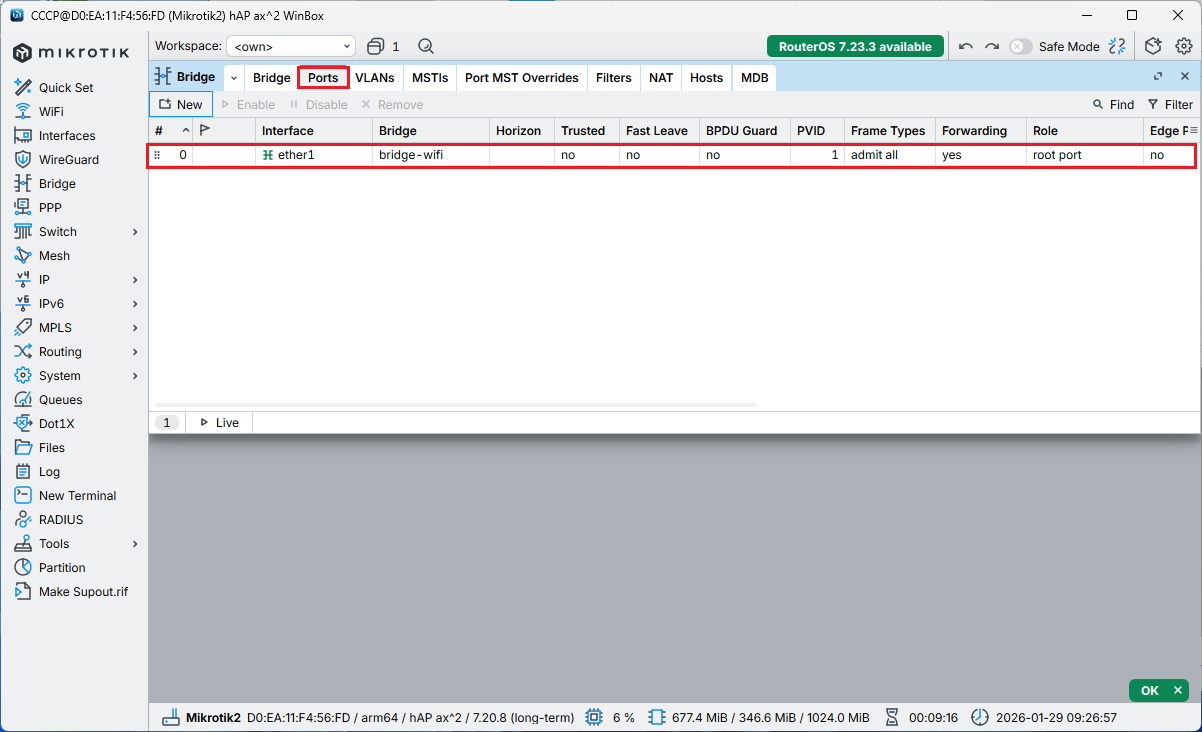Dismiss the green OK notification
Viewport: 1202px width, 732px height.
tap(1177, 691)
